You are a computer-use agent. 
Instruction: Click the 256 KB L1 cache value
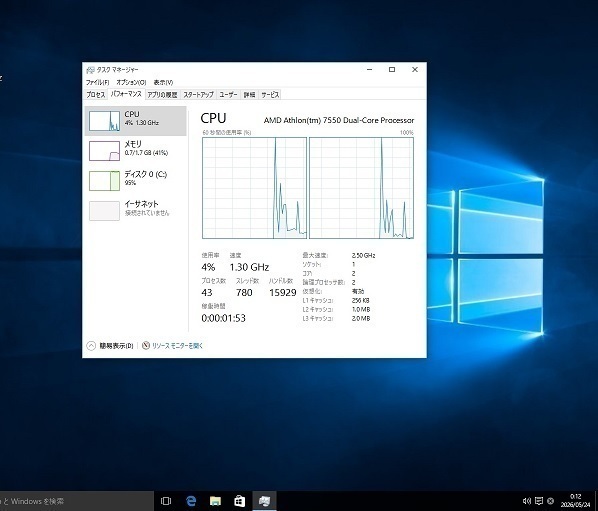(360, 300)
